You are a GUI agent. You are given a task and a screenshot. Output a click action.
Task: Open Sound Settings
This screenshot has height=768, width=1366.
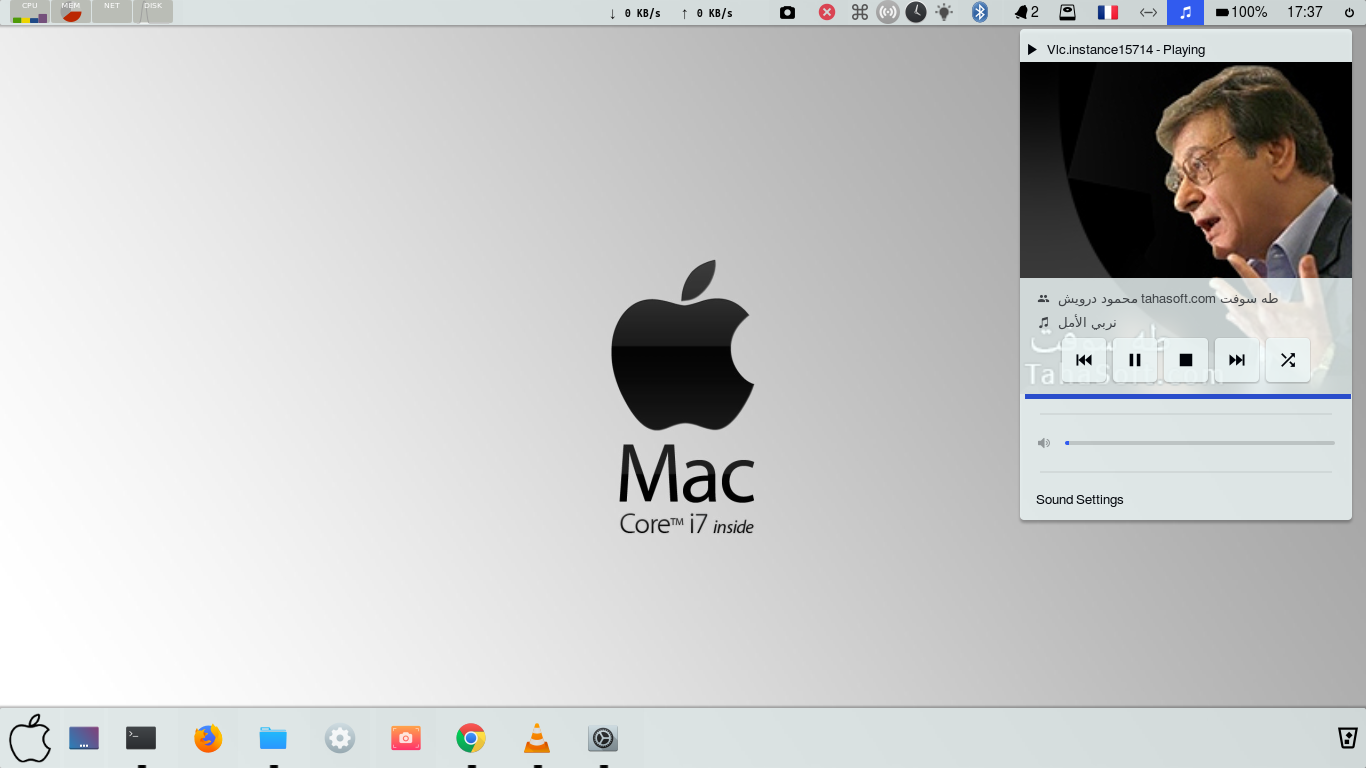[x=1080, y=500]
